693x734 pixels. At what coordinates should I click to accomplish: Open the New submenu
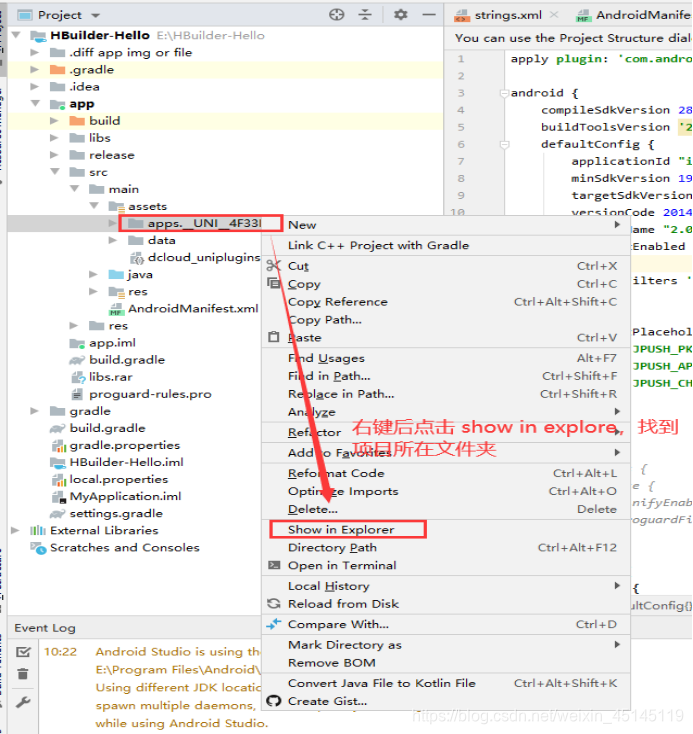(446, 225)
